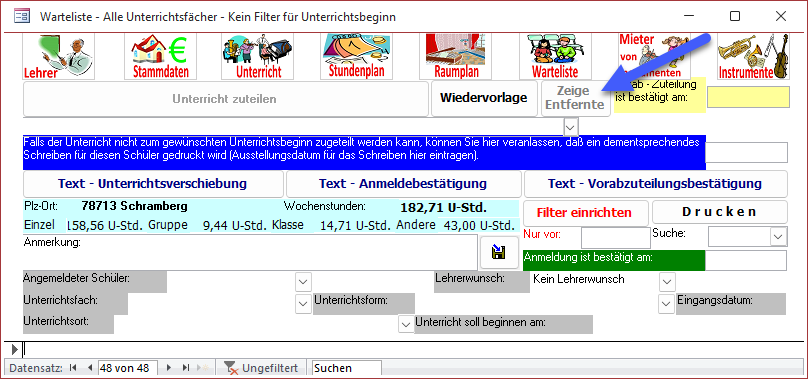The width and height of the screenshot is (808, 379).
Task: Click the yellow Vorab-Zuteilung date field
Action: click(748, 97)
